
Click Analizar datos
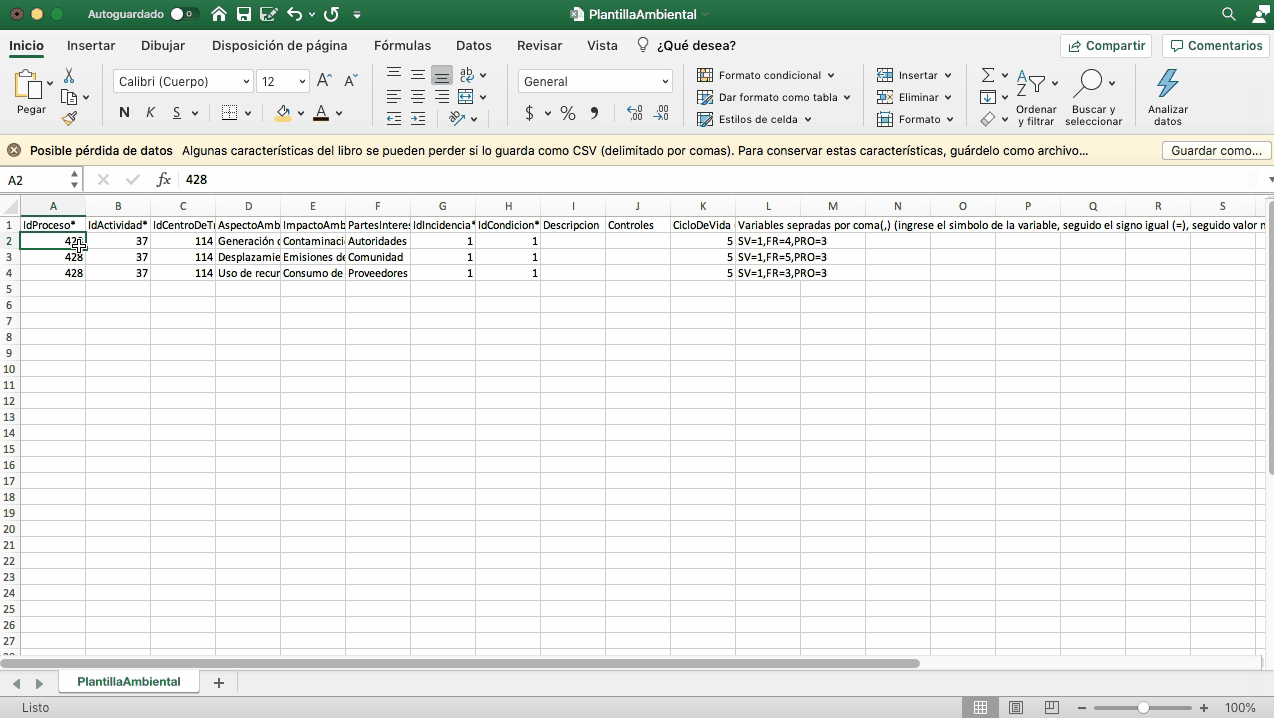(x=1168, y=97)
